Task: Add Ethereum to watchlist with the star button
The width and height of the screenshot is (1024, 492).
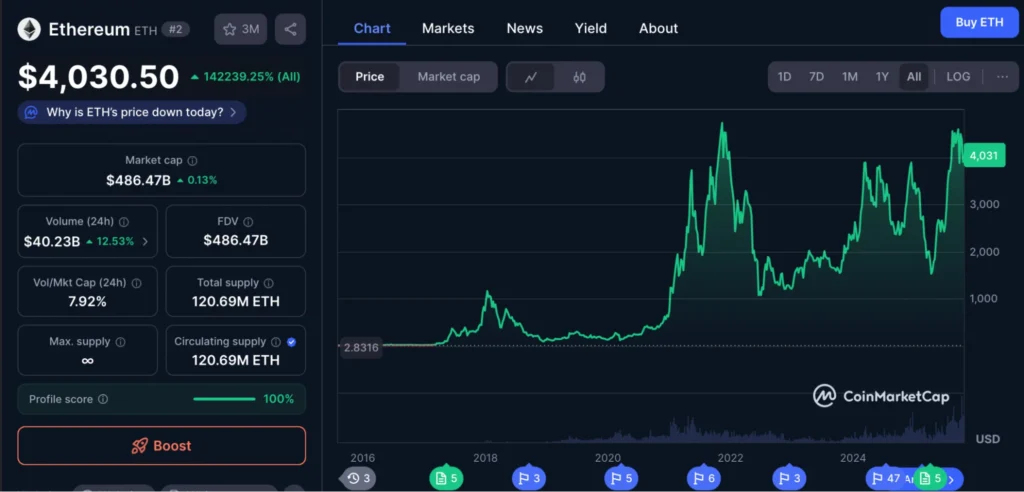Action: [x=240, y=29]
